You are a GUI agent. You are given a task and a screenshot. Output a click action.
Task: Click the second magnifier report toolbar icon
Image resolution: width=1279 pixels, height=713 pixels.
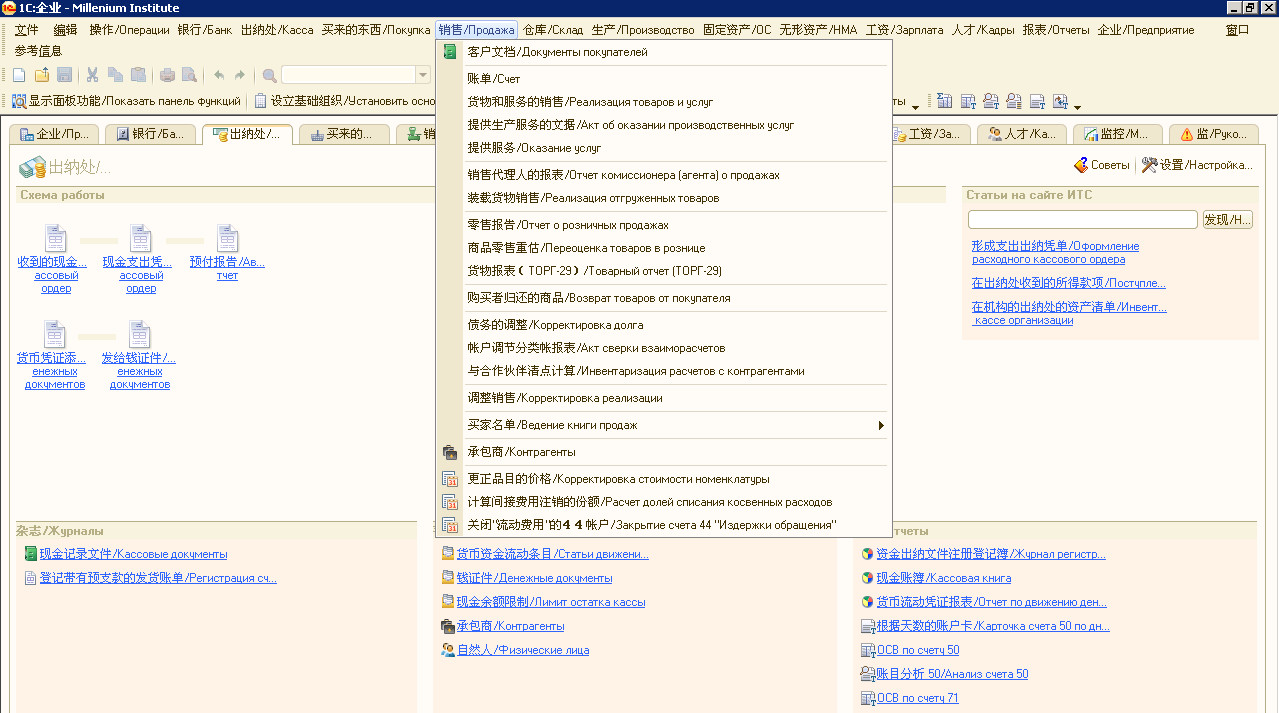[1014, 101]
